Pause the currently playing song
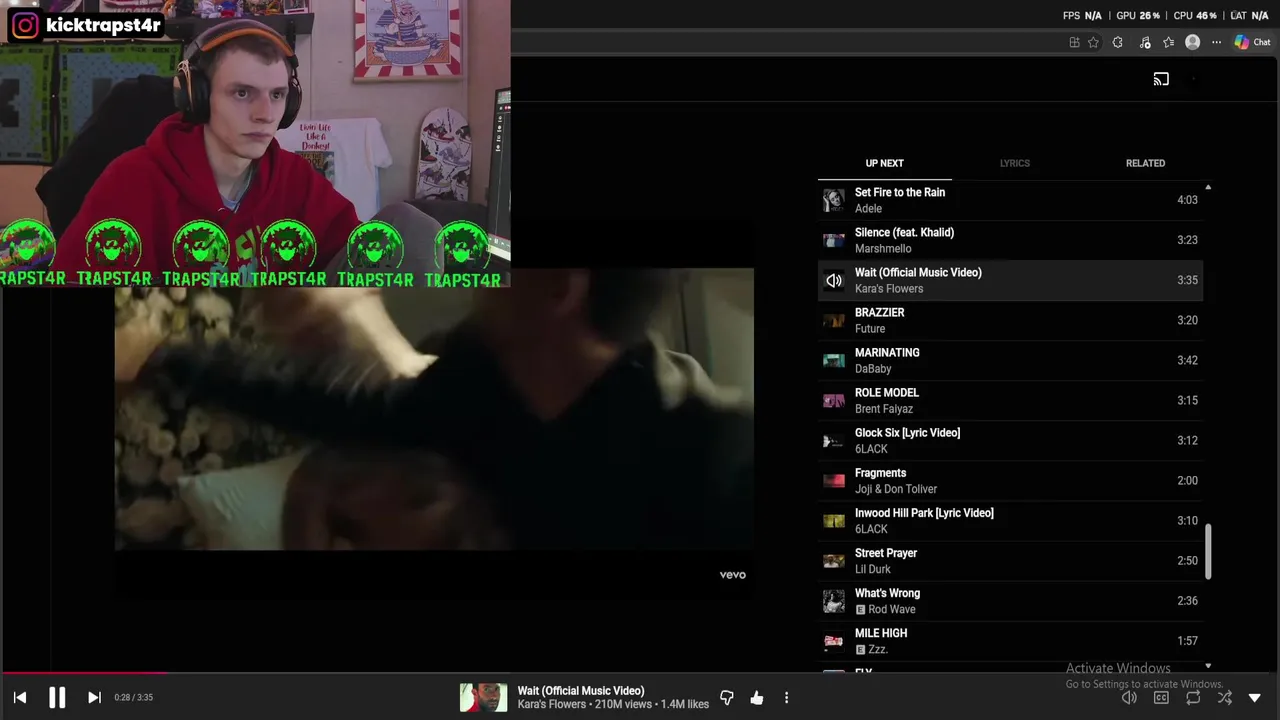The image size is (1280, 720). [57, 697]
